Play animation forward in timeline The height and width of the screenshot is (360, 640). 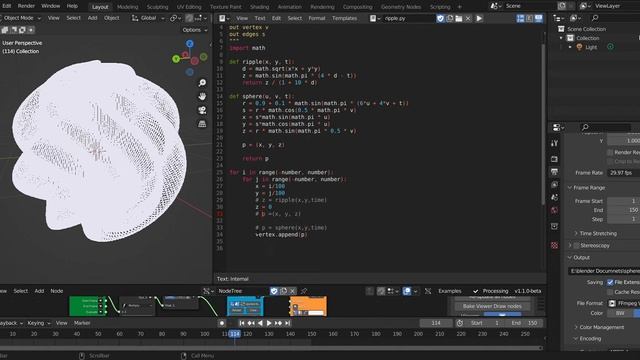(x=269, y=323)
